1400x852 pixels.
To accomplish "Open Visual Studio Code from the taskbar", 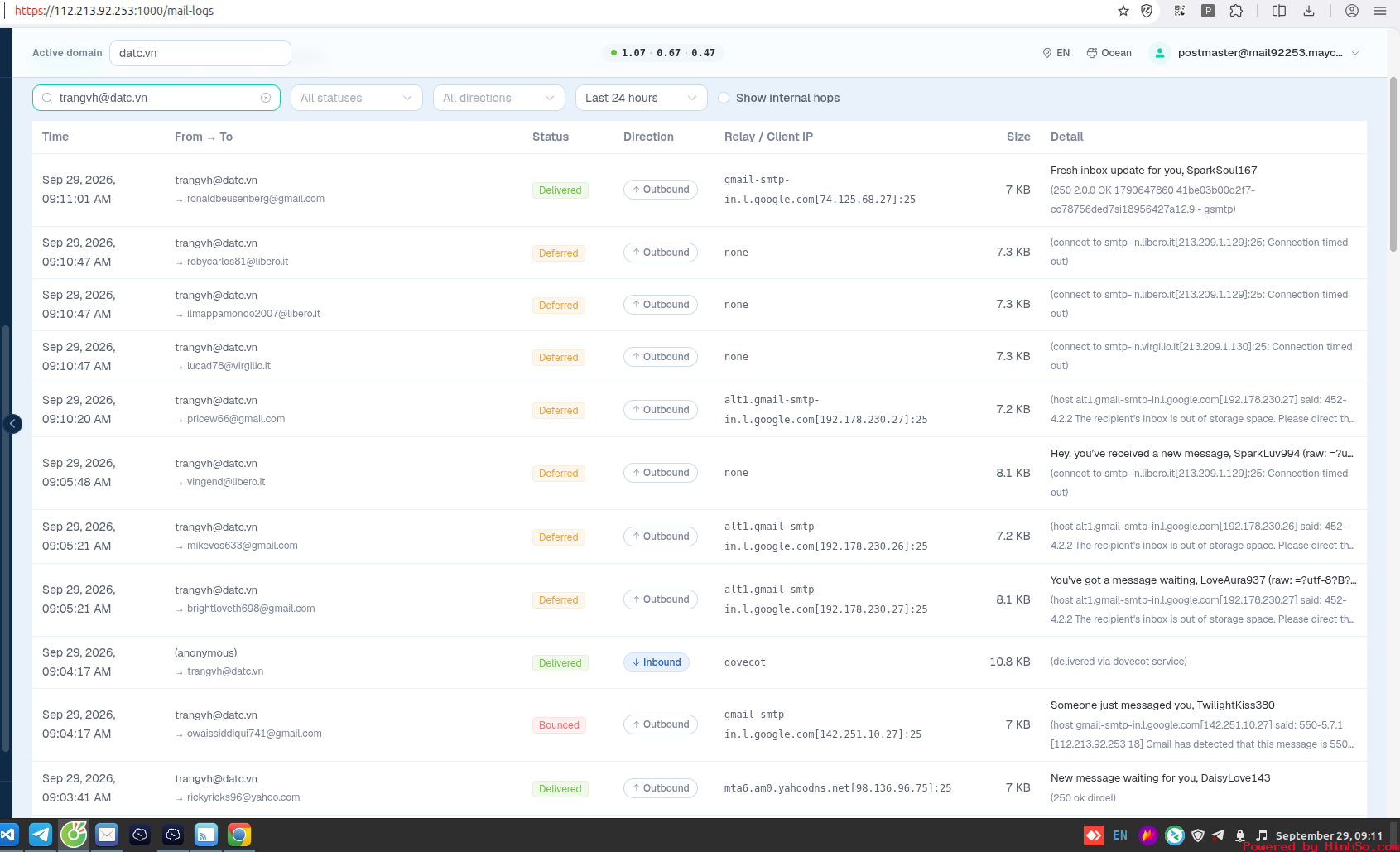I will (x=8, y=835).
